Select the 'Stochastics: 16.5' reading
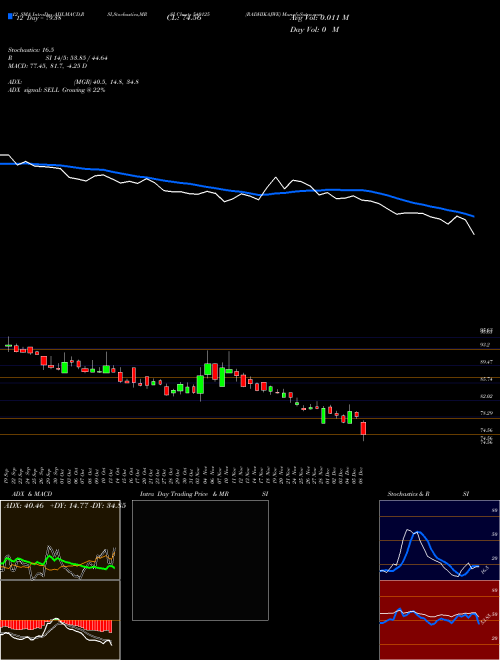 [x=31, y=50]
